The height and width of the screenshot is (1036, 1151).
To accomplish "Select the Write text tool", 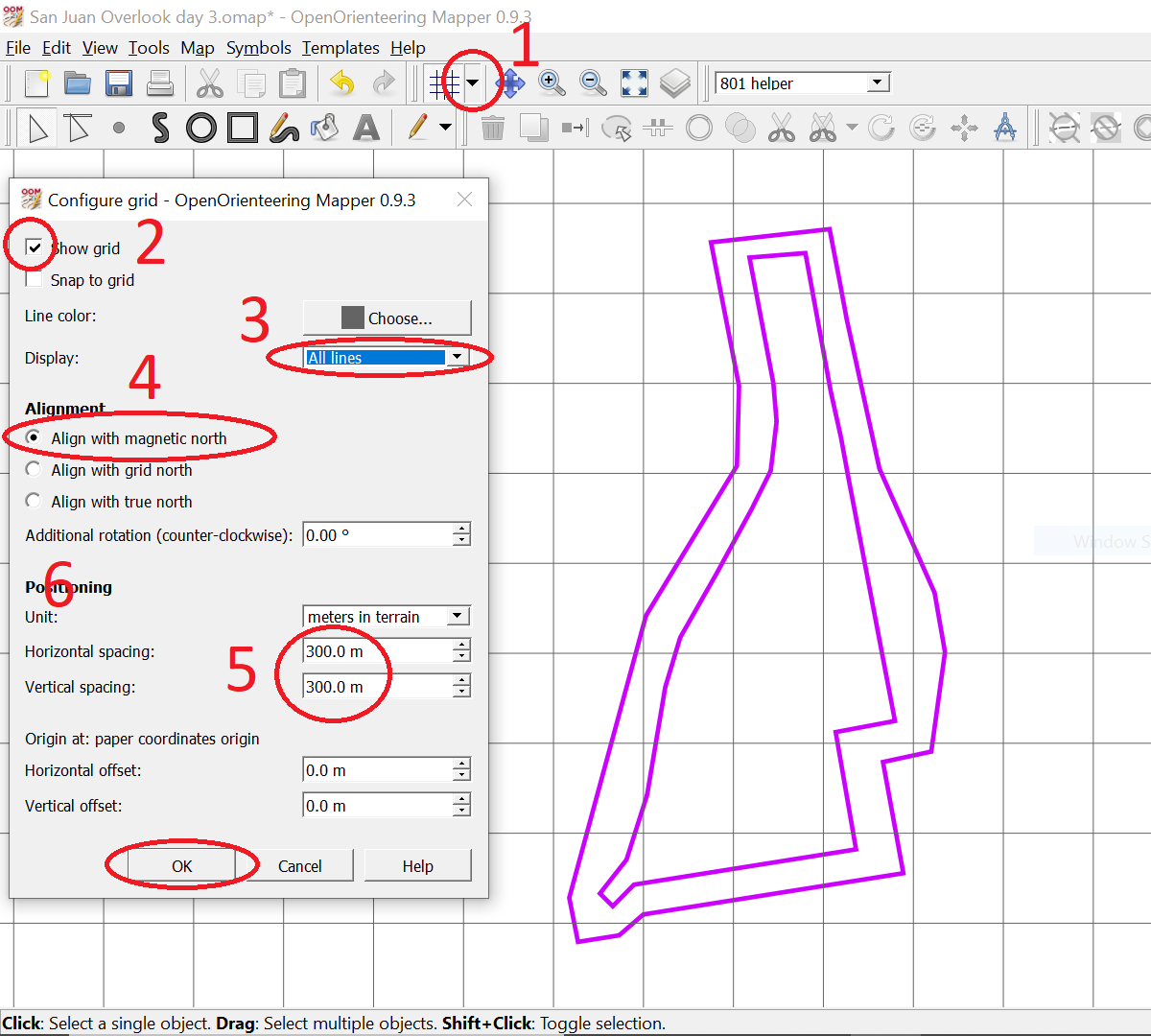I will click(366, 128).
